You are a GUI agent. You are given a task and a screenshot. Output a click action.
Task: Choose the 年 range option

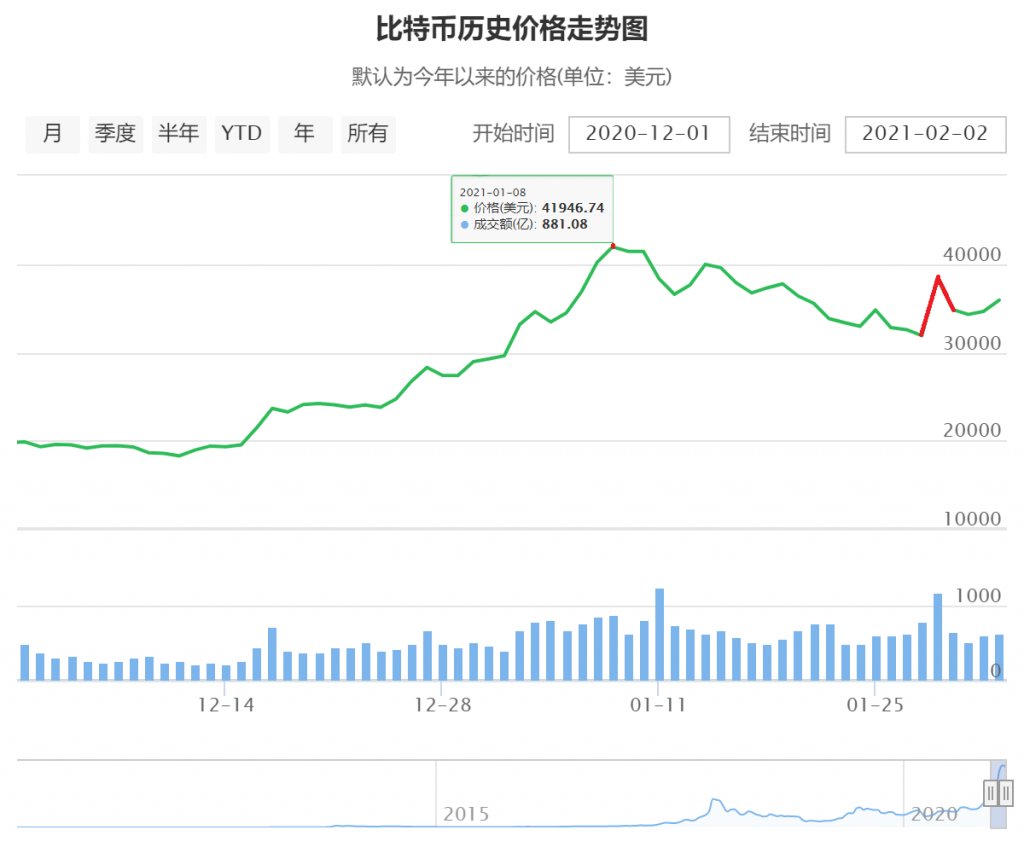point(305,134)
